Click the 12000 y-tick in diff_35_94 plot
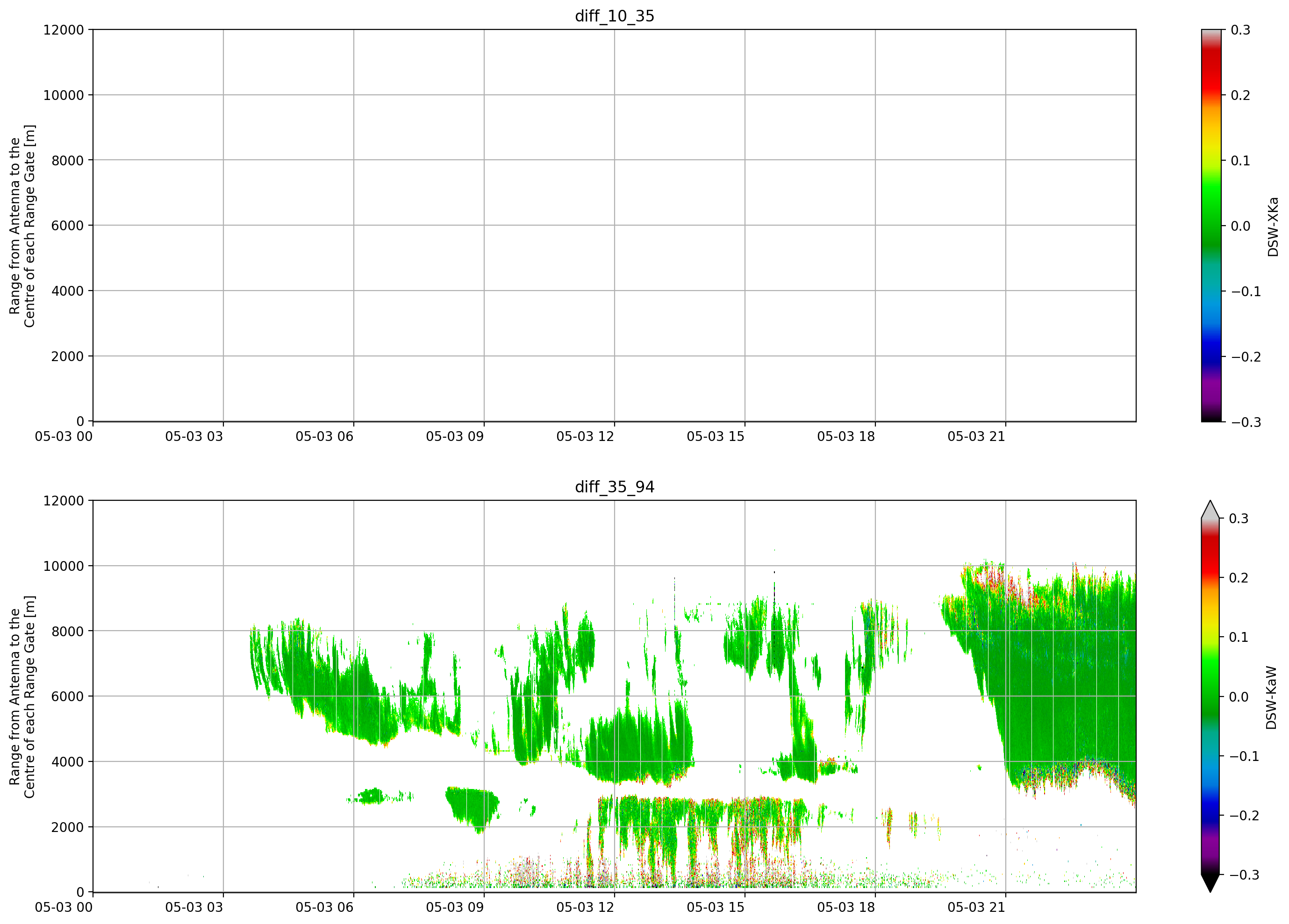The image size is (1289, 924). coord(64,500)
